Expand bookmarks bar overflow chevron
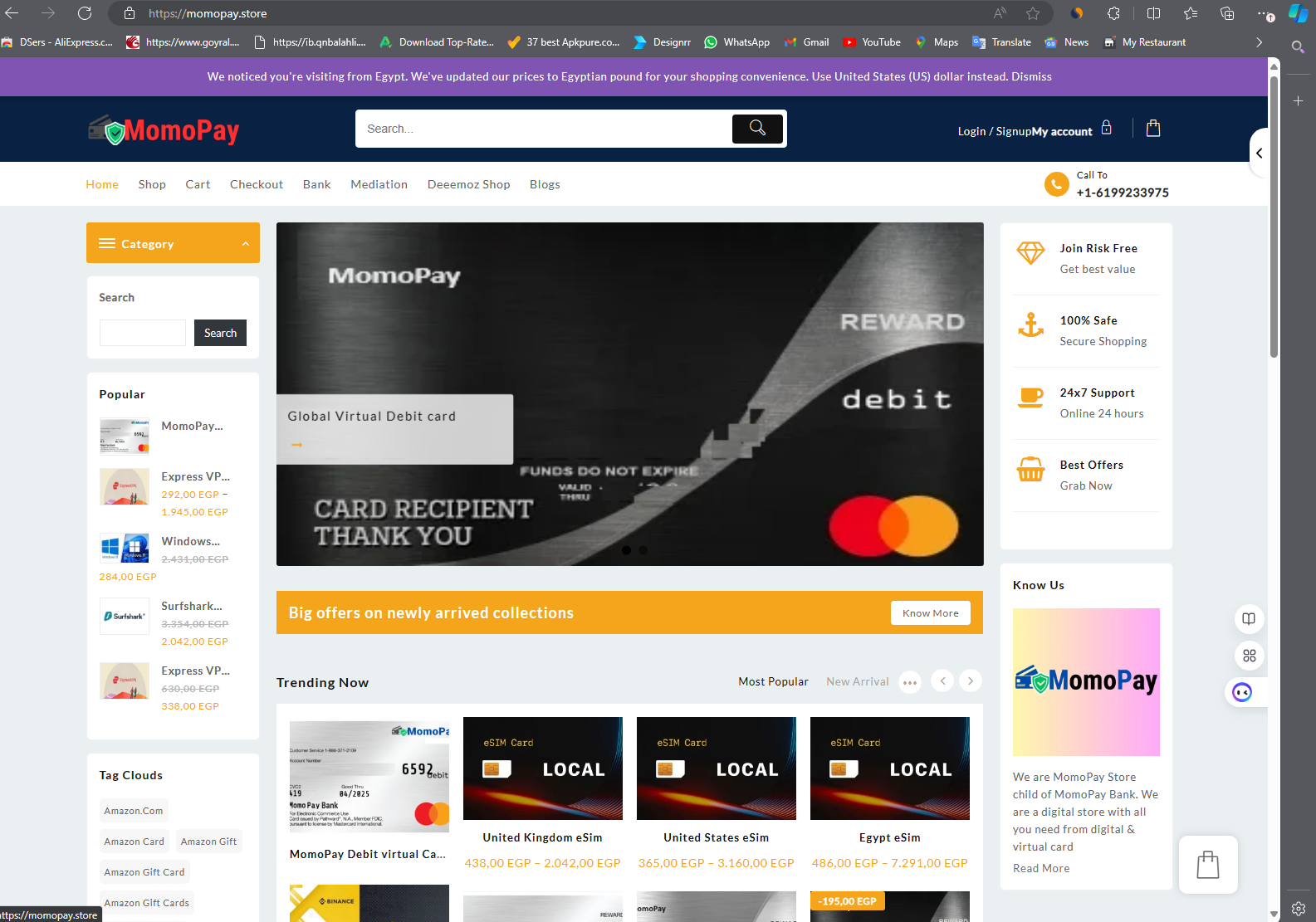Image resolution: width=1316 pixels, height=922 pixels. pyautogui.click(x=1259, y=42)
